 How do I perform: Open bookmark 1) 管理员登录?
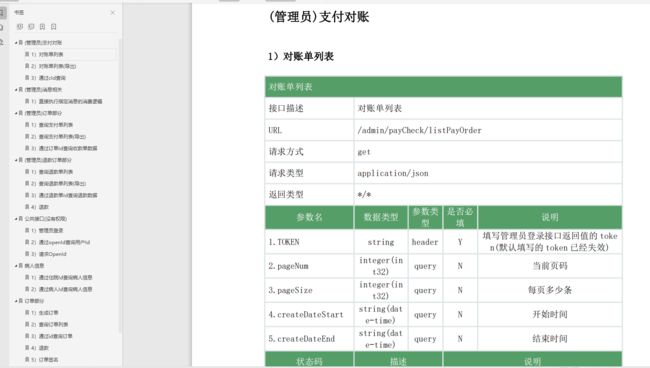(x=44, y=230)
